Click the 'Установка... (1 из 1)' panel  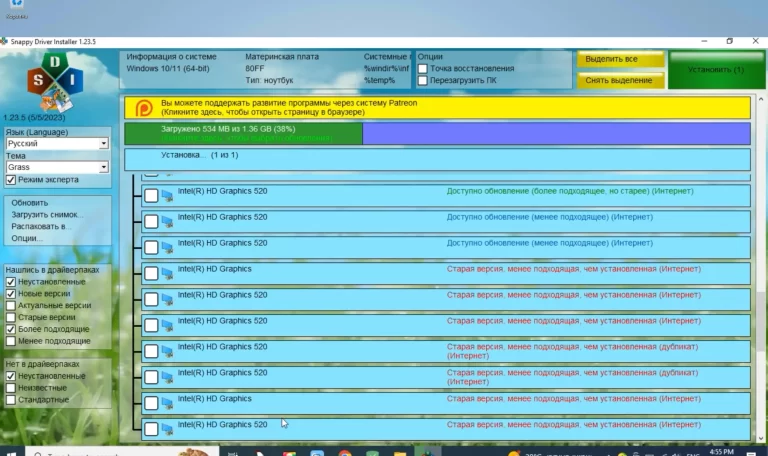pyautogui.click(x=437, y=160)
